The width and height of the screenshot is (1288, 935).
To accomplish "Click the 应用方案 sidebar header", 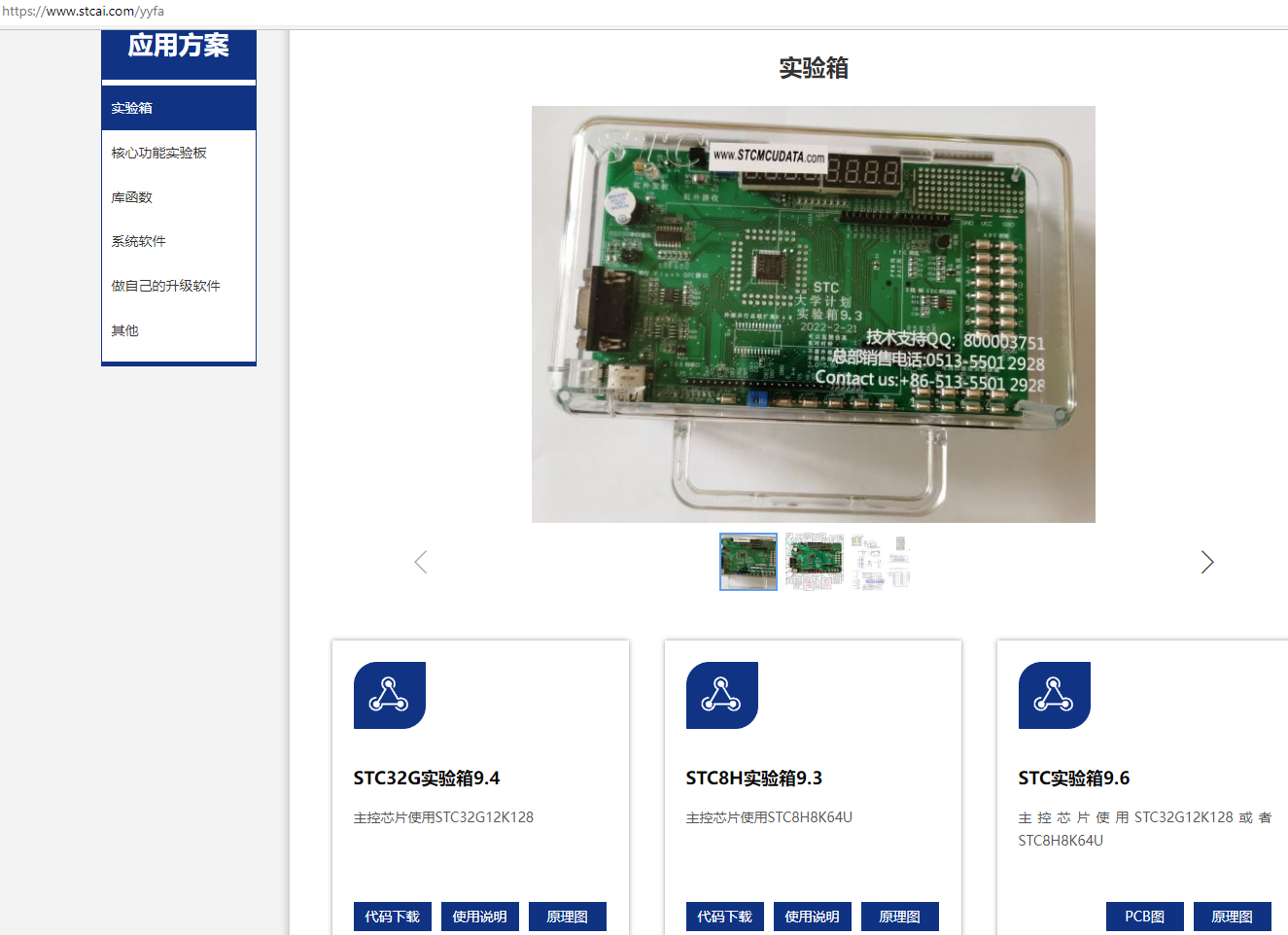I will [179, 46].
